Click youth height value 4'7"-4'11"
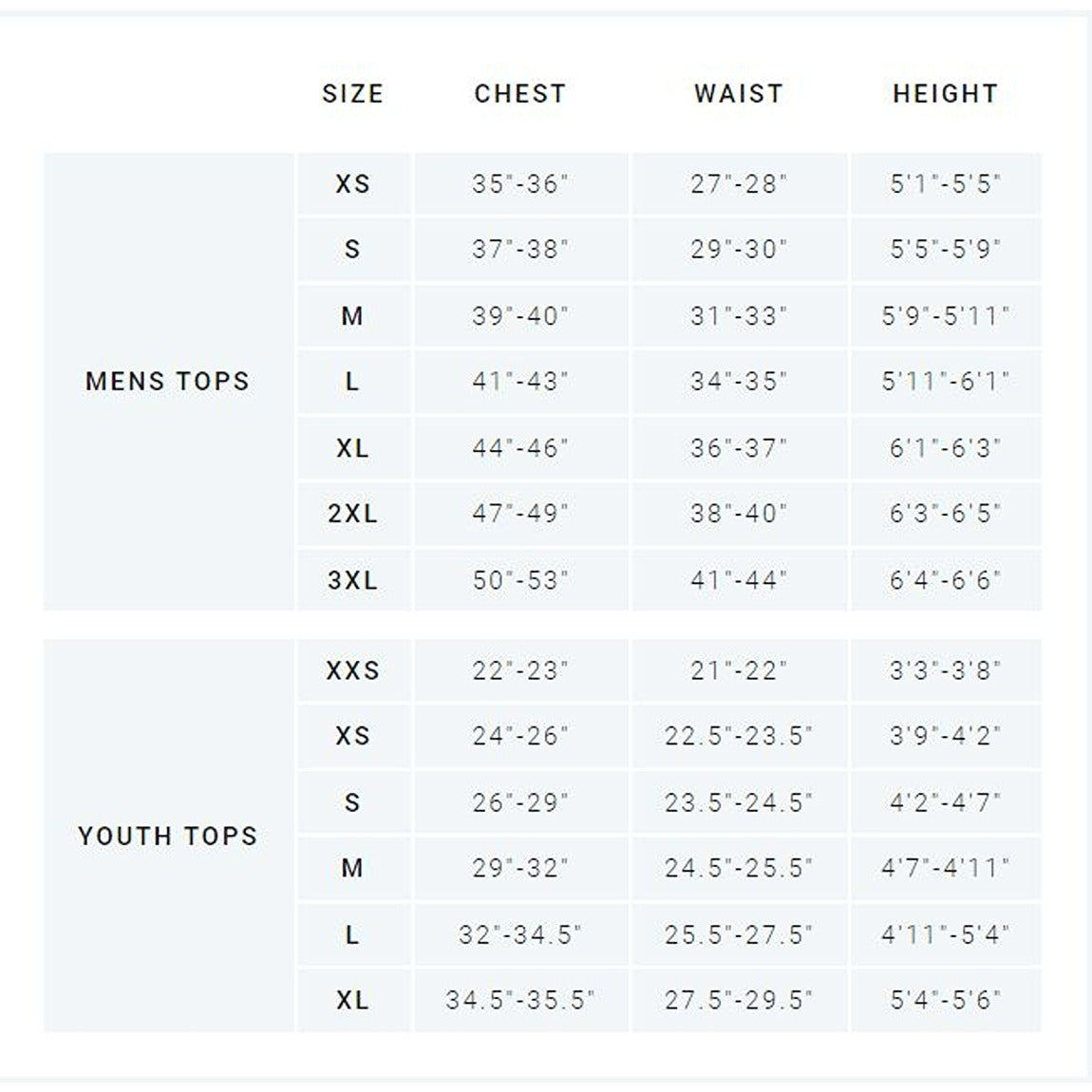 pos(946,868)
